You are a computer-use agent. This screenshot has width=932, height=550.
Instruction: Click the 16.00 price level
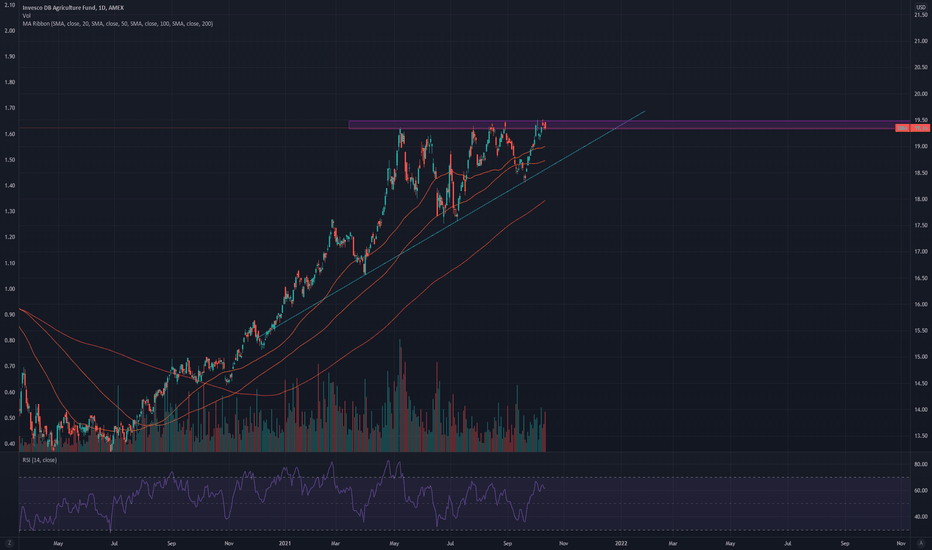(x=921, y=304)
